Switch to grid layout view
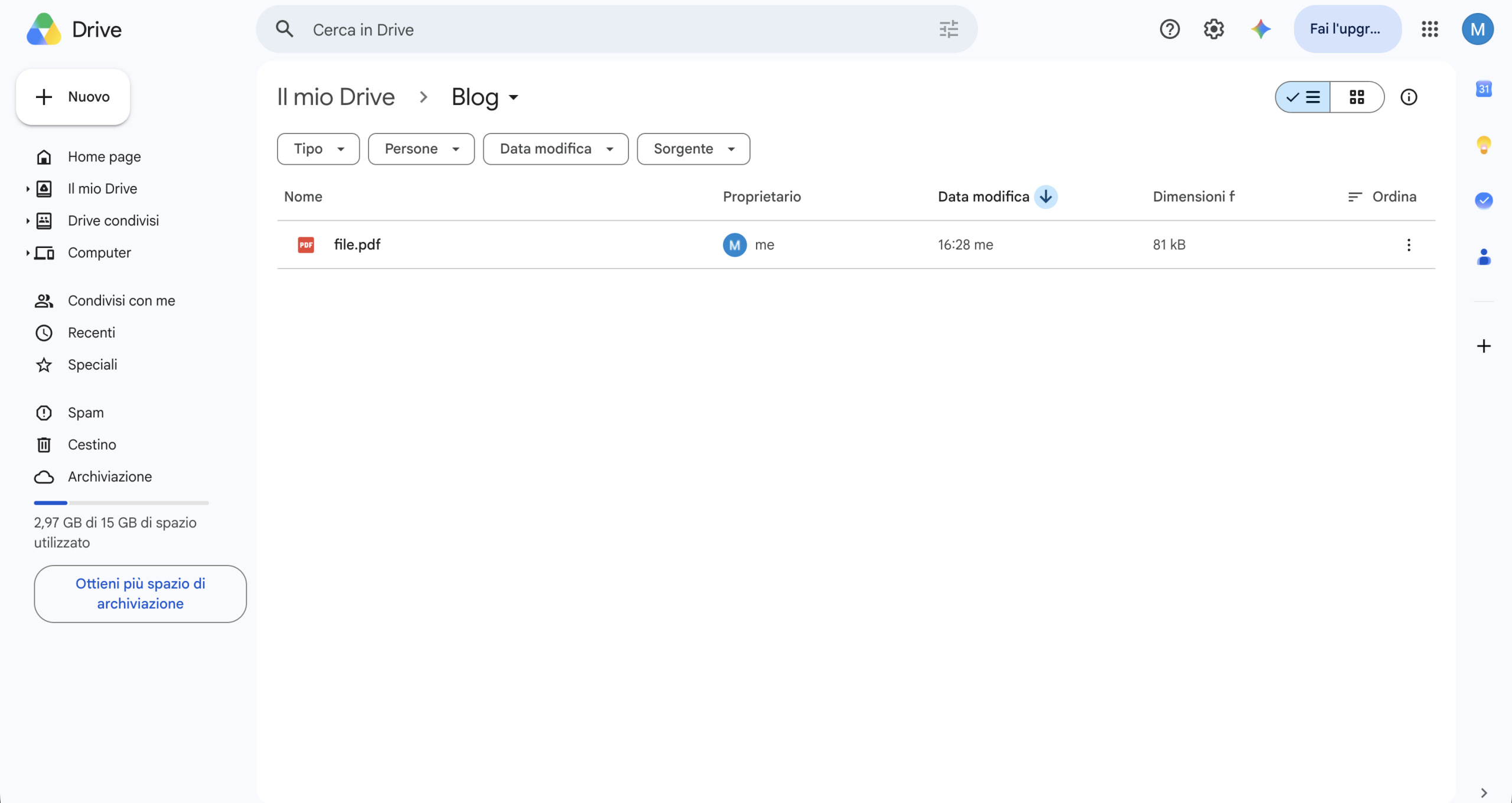 click(x=1357, y=97)
